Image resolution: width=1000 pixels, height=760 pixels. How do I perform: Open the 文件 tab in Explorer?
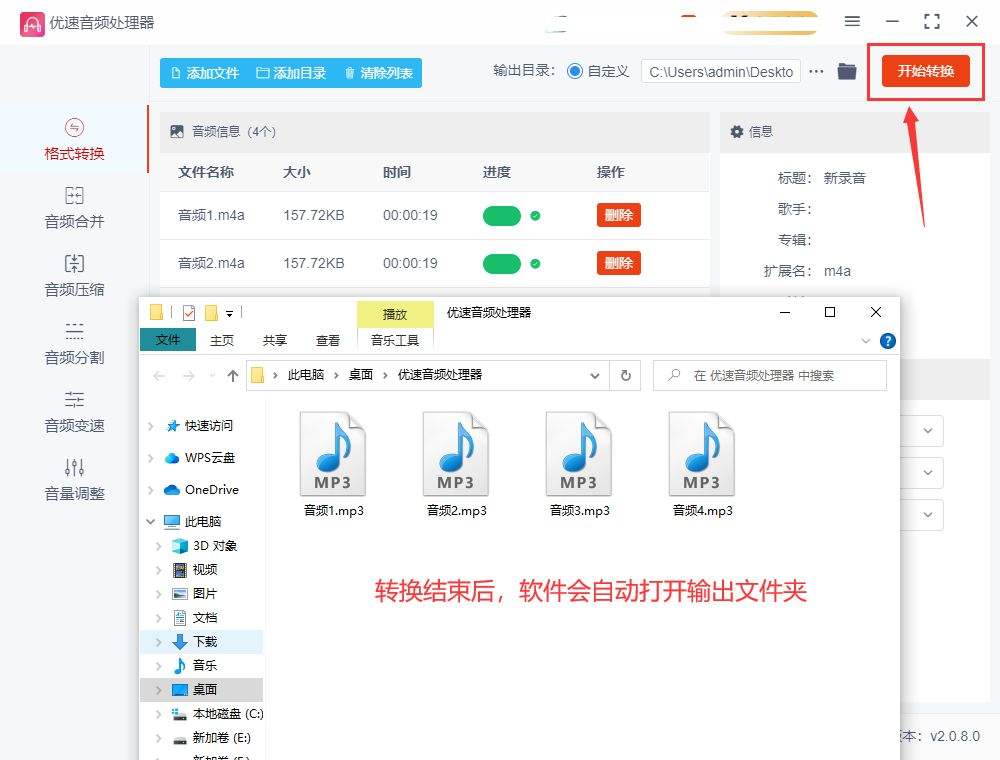(168, 340)
